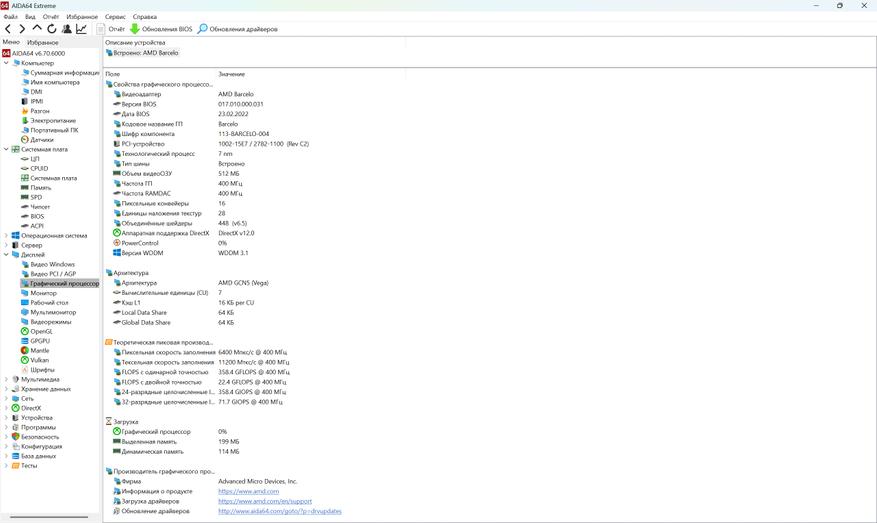Select Тесты tree item
Image resolution: width=877 pixels, height=523 pixels.
pos(25,465)
